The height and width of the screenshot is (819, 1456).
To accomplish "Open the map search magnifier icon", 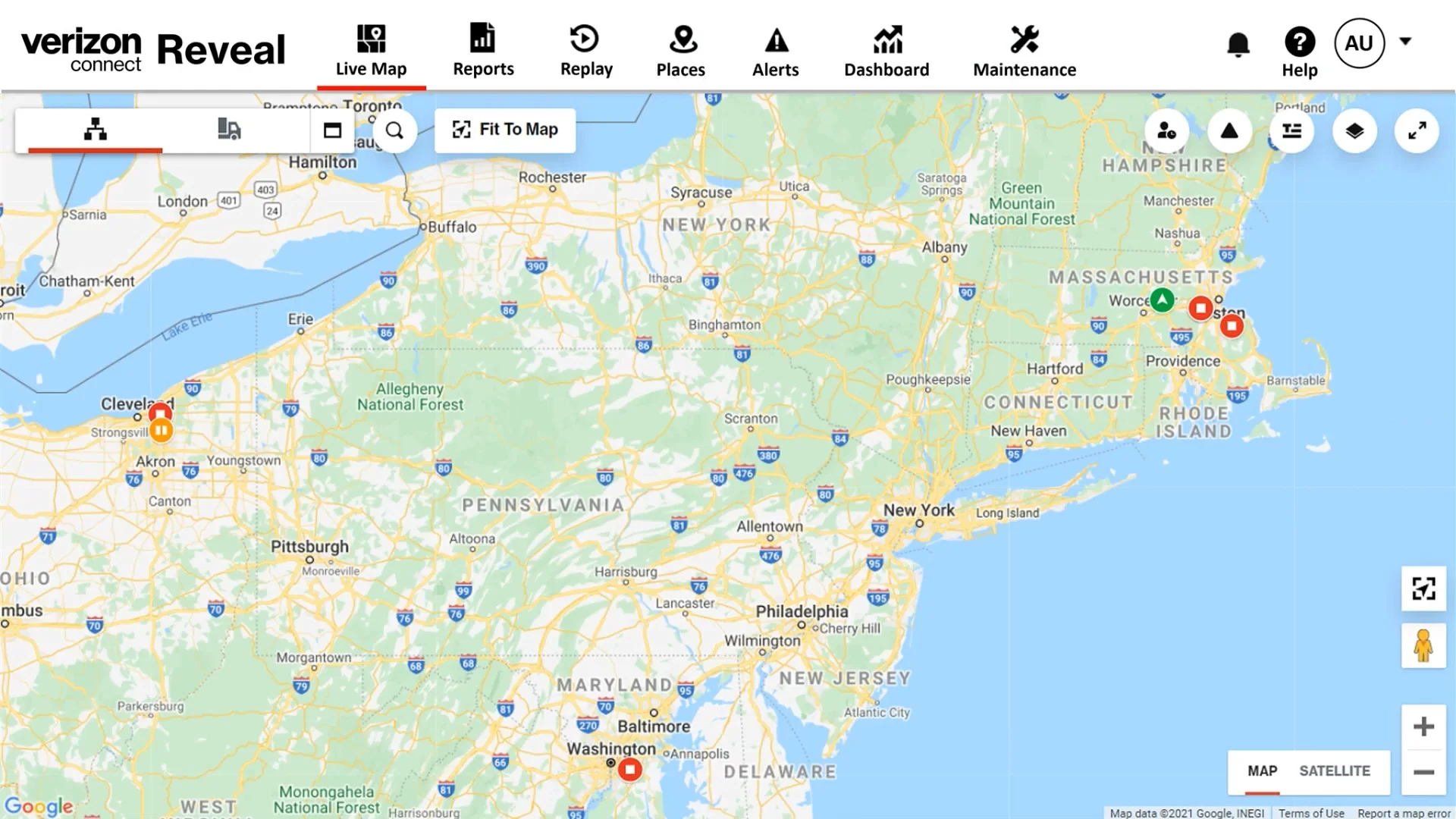I will pos(394,130).
